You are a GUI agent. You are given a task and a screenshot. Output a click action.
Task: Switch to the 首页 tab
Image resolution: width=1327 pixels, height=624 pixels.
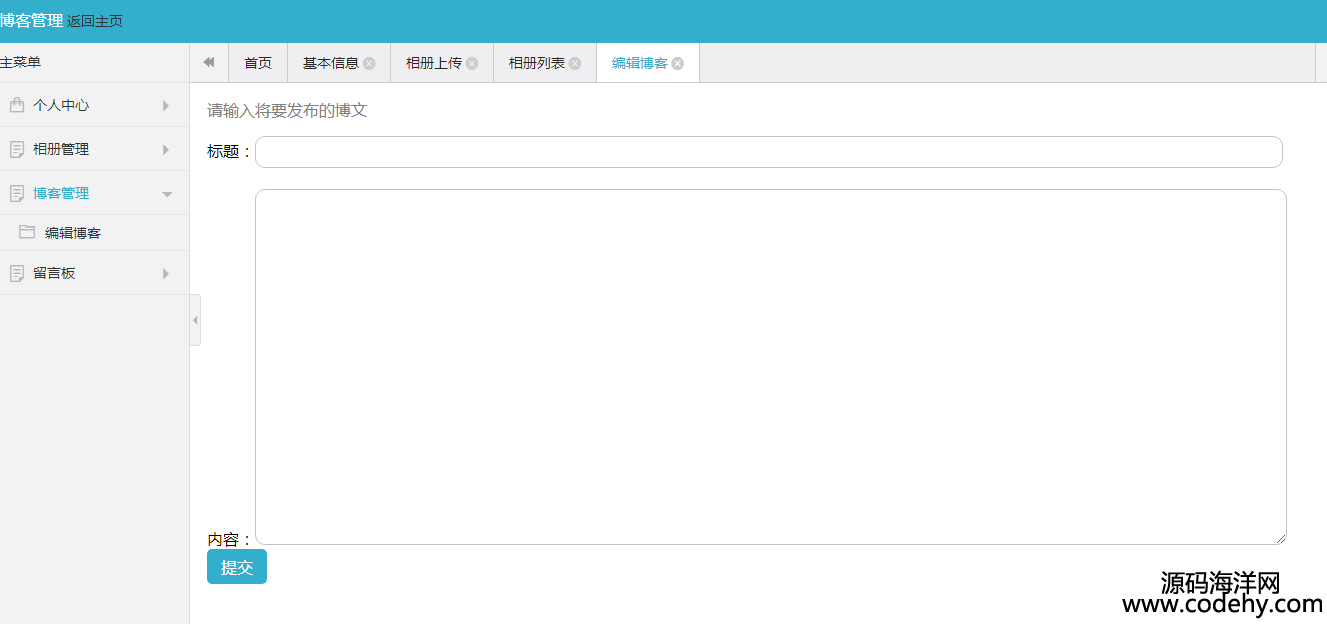coord(258,63)
